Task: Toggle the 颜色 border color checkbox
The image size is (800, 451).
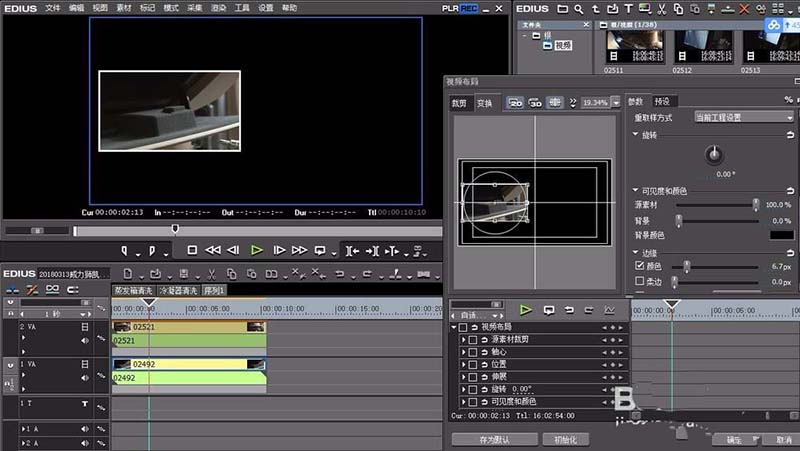Action: point(640,267)
